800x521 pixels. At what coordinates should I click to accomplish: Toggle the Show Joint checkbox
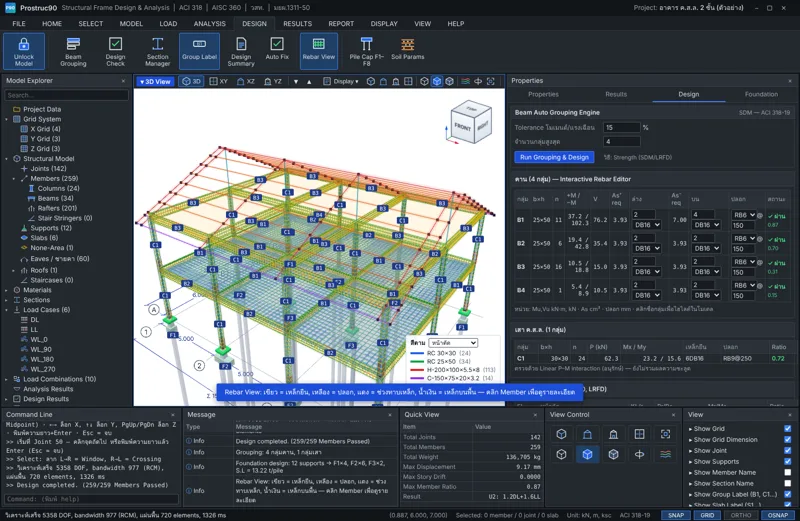tap(788, 451)
